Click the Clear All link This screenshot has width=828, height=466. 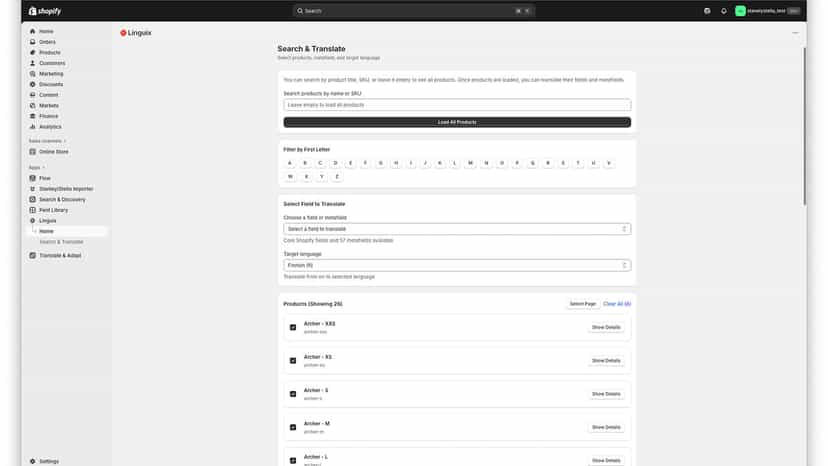[x=617, y=304]
